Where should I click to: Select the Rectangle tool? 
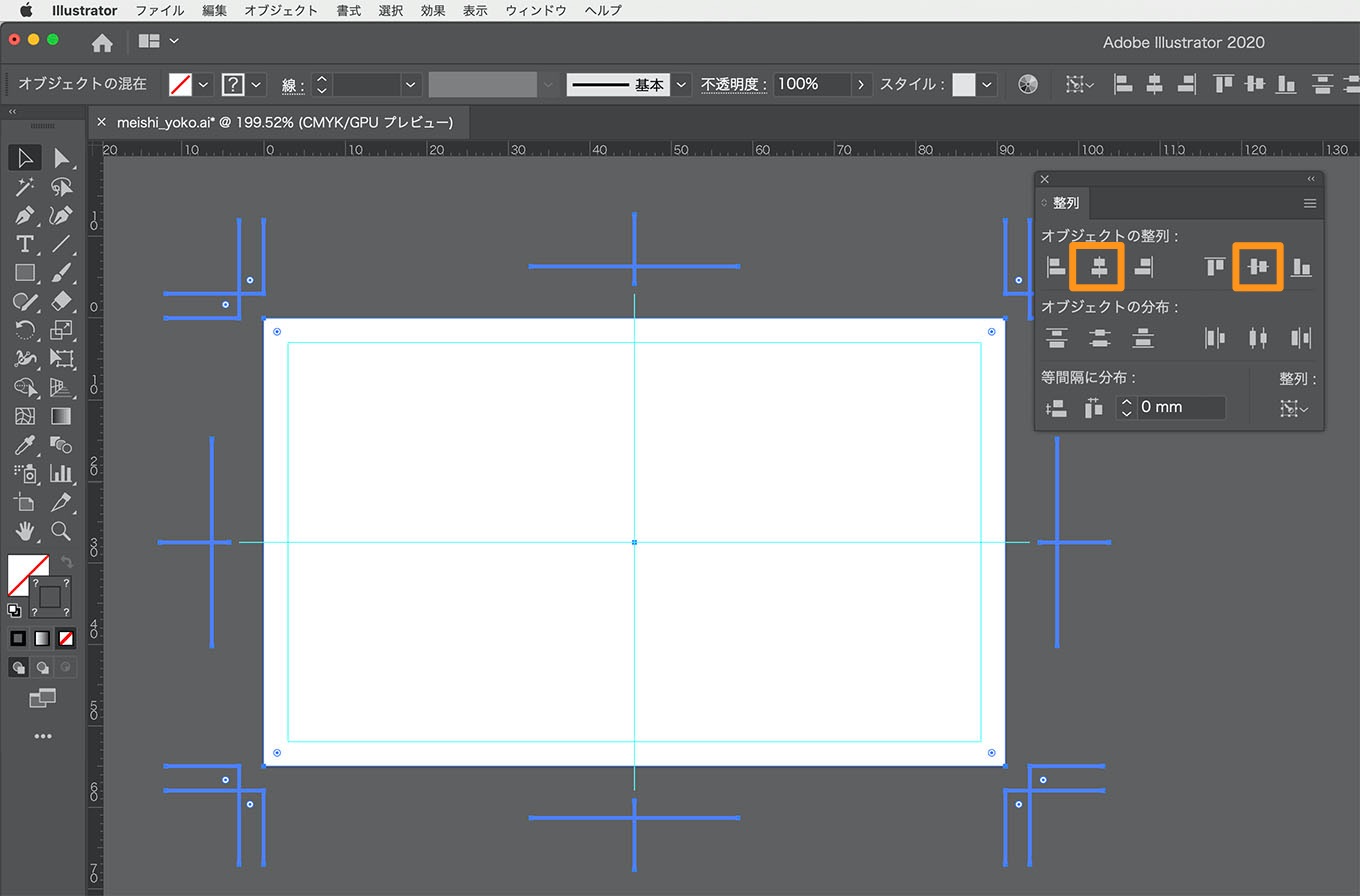tap(25, 273)
